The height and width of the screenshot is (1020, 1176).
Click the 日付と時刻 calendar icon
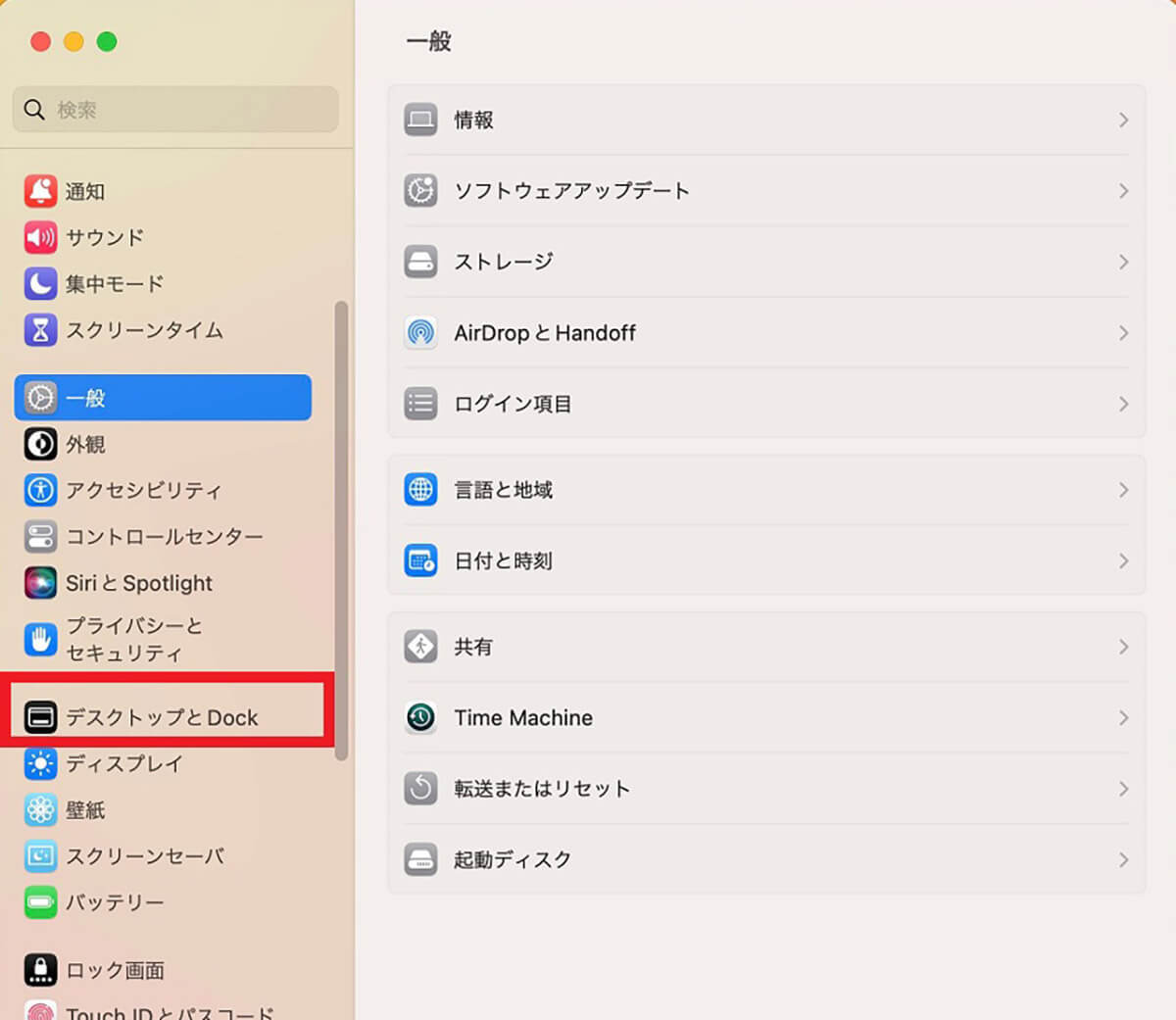tap(420, 560)
